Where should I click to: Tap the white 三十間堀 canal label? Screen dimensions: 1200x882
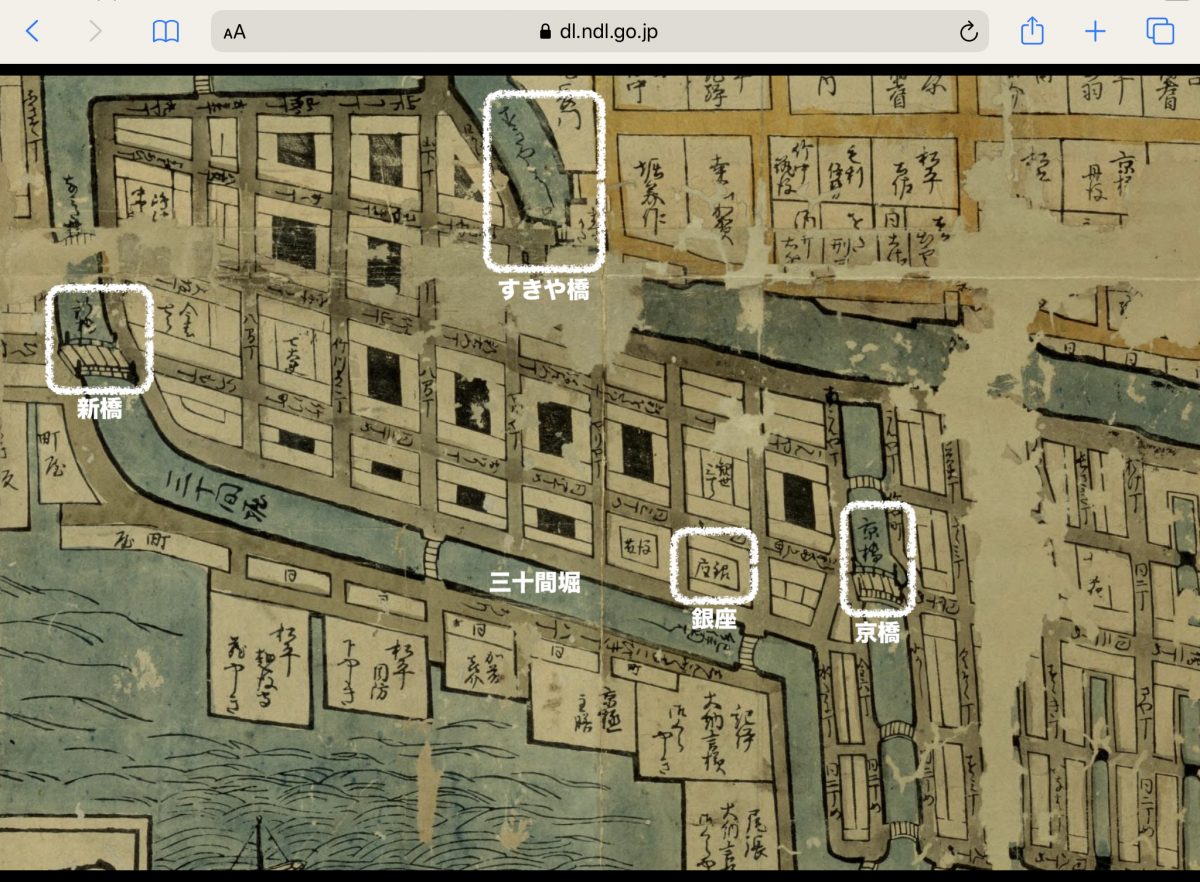click(535, 582)
